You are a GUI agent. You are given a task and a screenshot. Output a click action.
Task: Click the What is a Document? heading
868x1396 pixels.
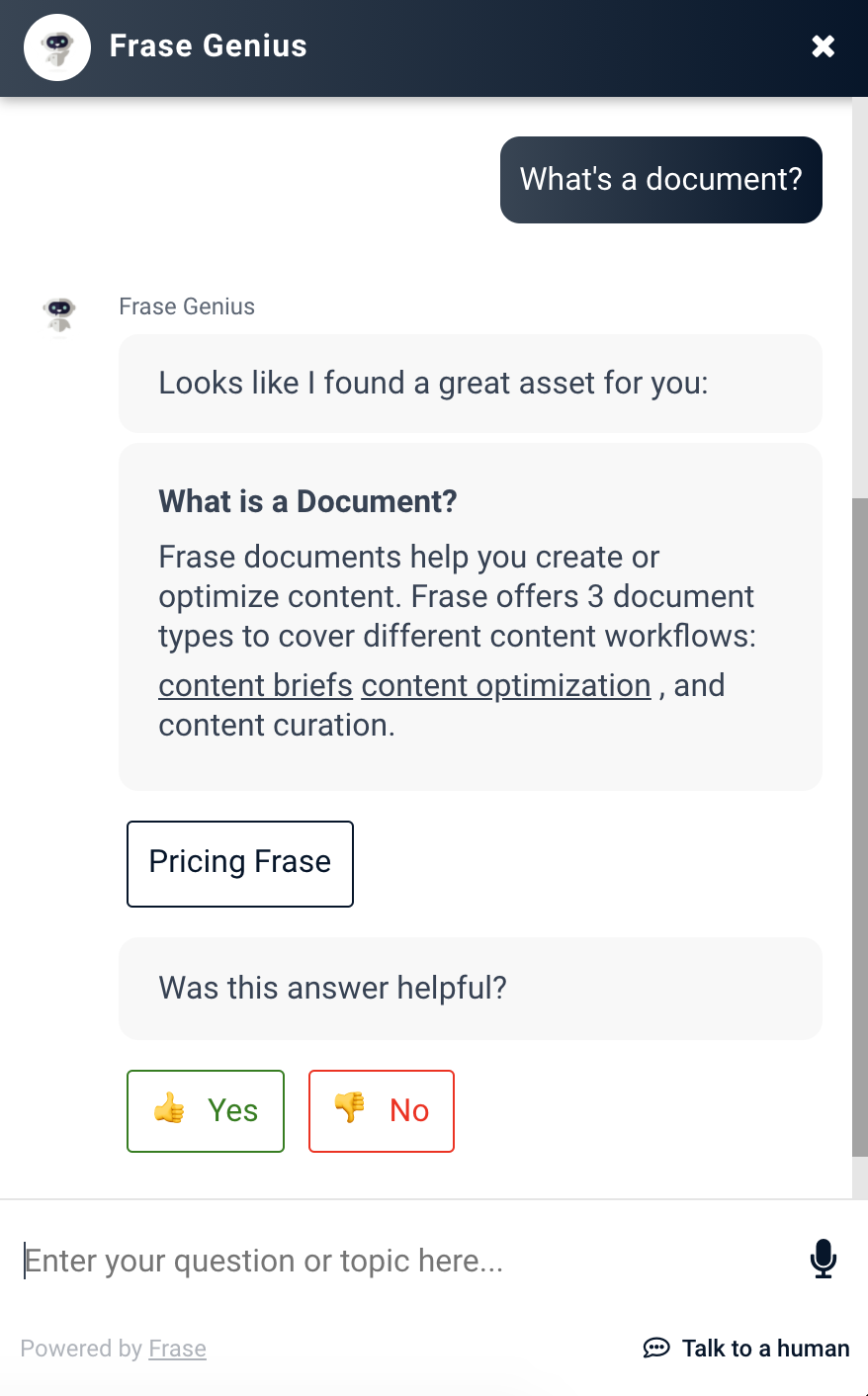tap(307, 501)
